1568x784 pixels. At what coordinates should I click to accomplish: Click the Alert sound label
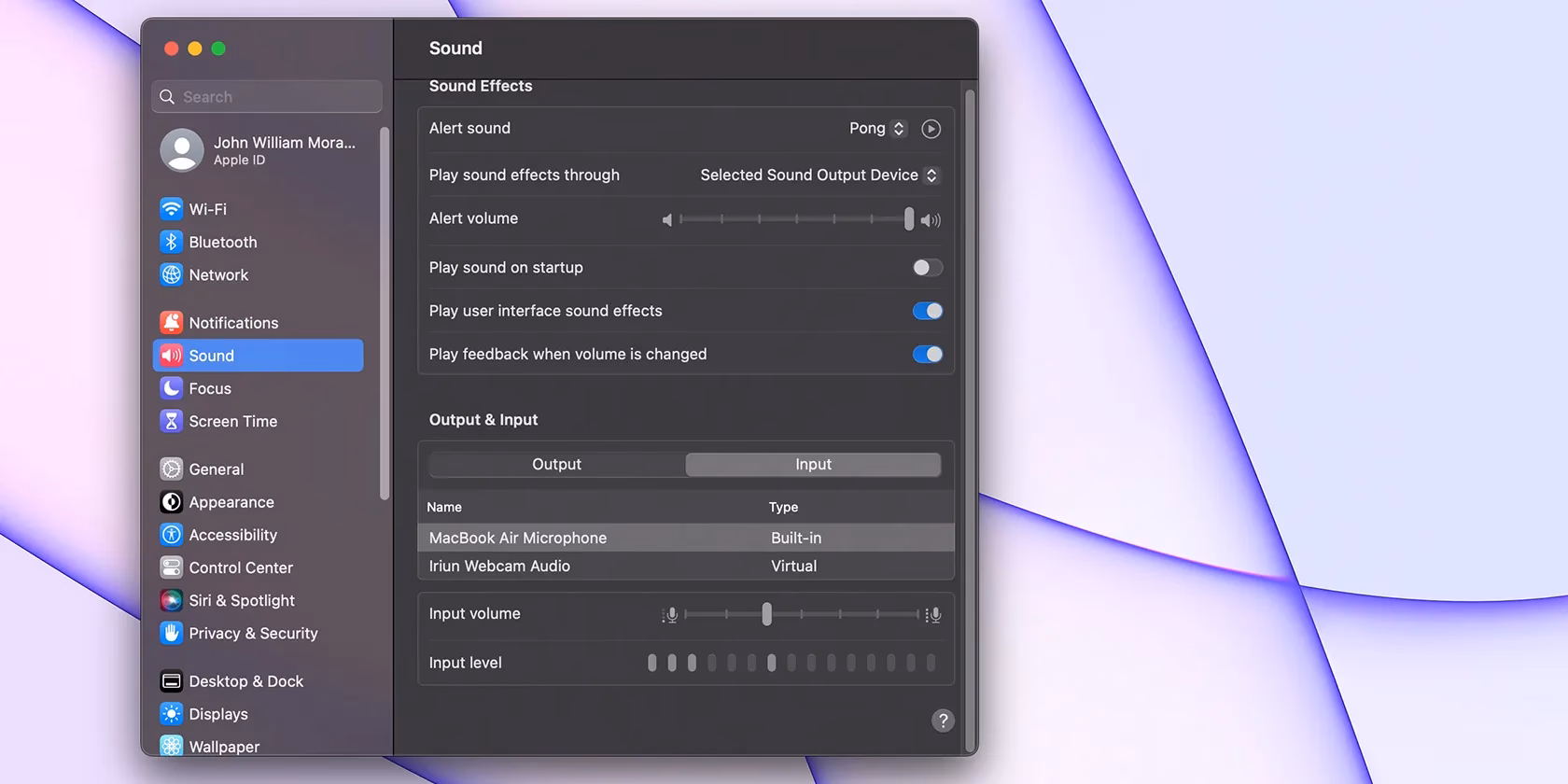point(469,128)
